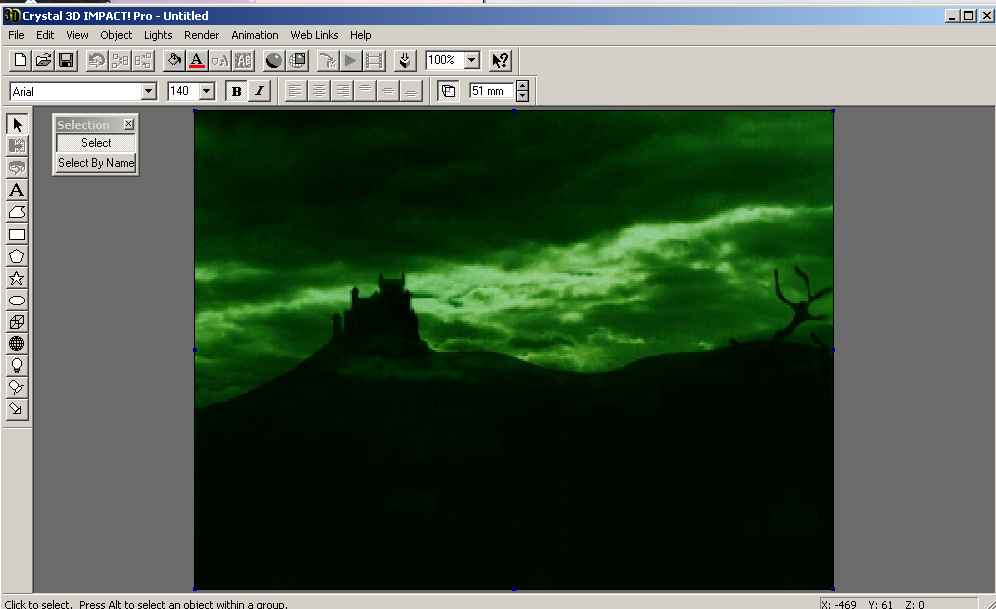Select the spotlight tool

click(x=17, y=387)
